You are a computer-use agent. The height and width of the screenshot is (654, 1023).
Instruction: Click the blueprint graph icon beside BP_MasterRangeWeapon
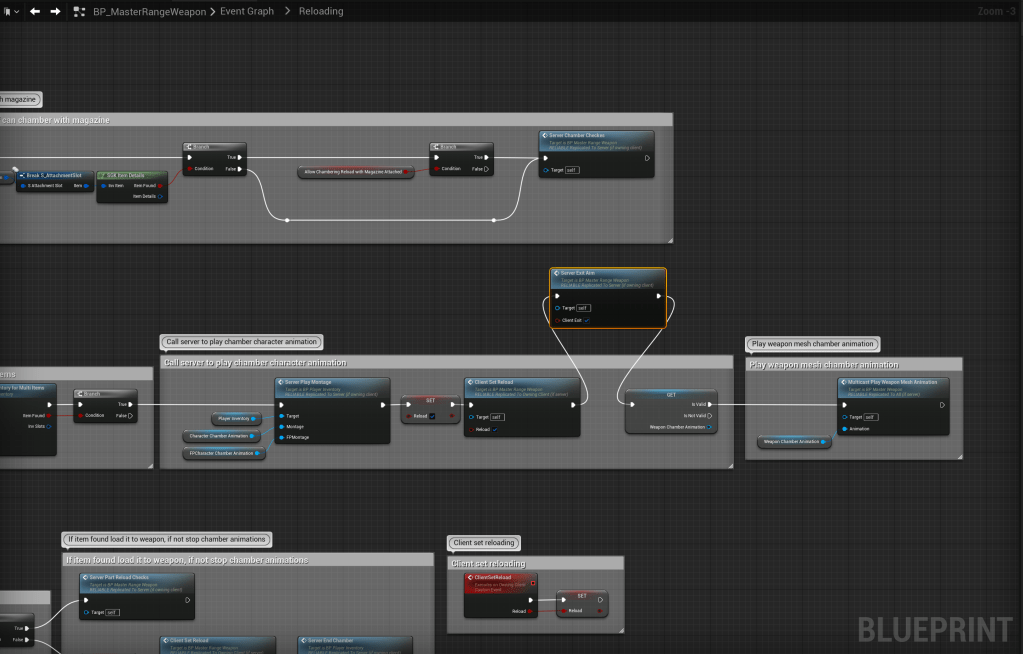pyautogui.click(x=79, y=11)
